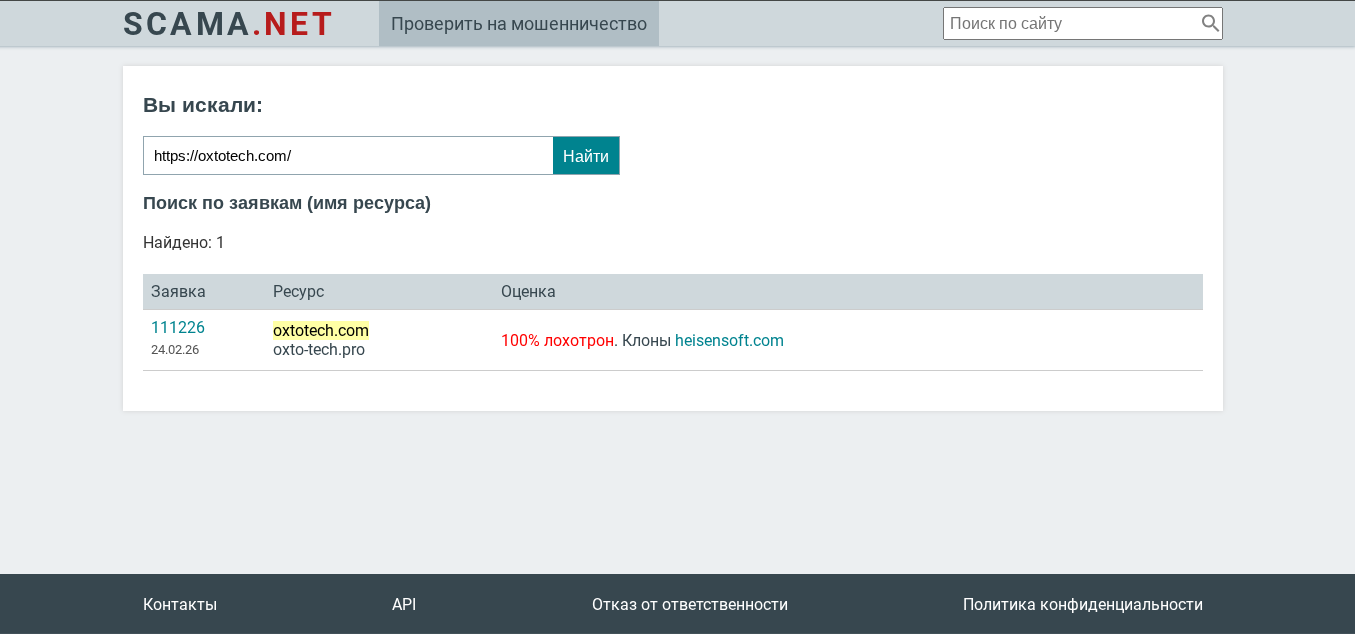Image resolution: width=1355 pixels, height=634 pixels.
Task: Click the "Найдено: 1" results count
Action: [184, 243]
